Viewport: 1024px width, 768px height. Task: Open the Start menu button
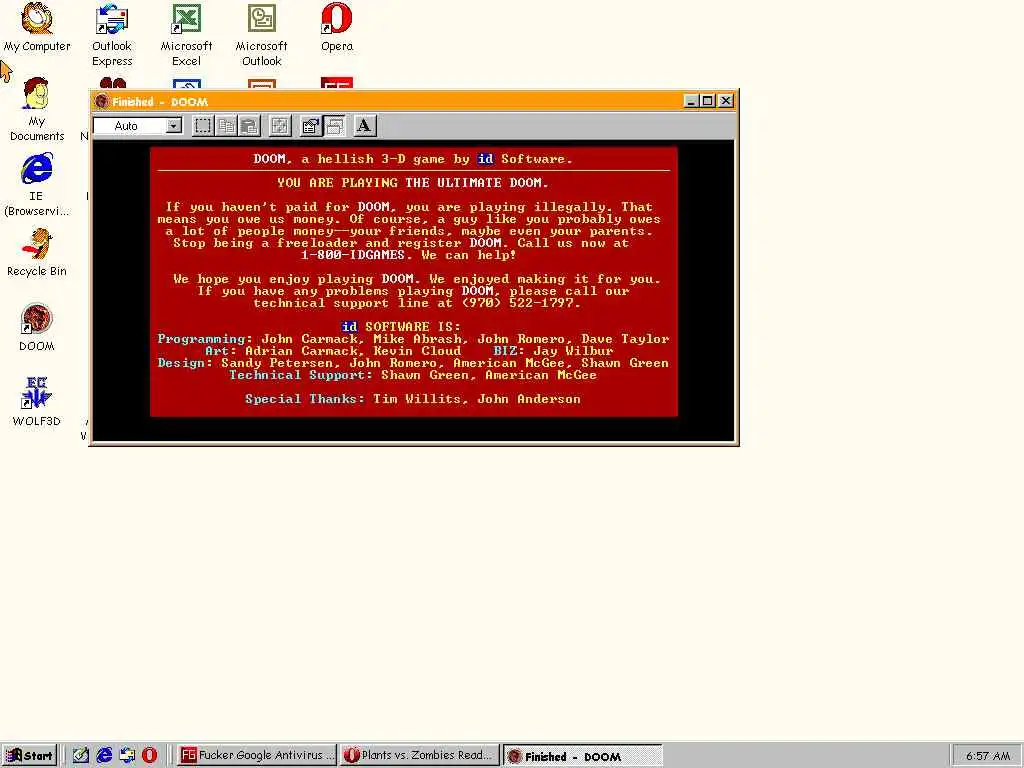coord(29,756)
